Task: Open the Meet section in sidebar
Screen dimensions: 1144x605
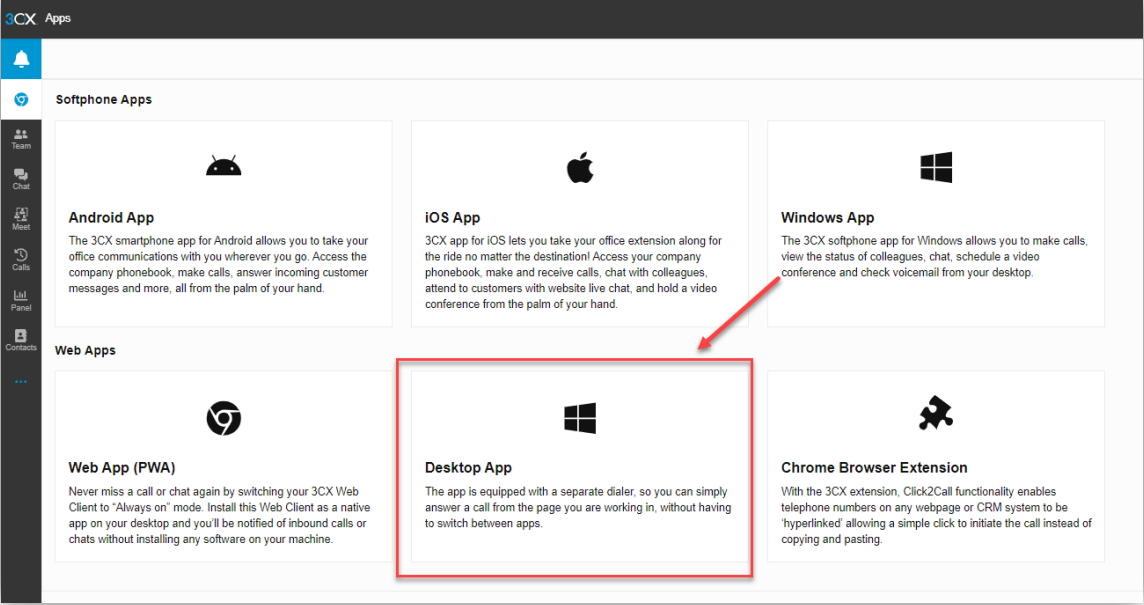Action: (21, 219)
